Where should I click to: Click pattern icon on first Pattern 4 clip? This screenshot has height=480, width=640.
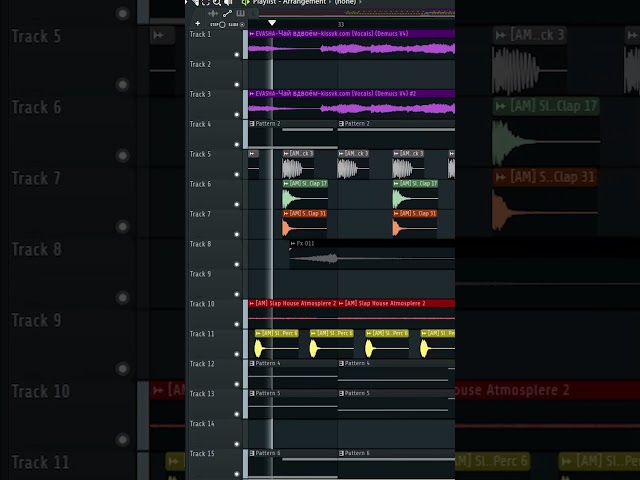tap(252, 363)
